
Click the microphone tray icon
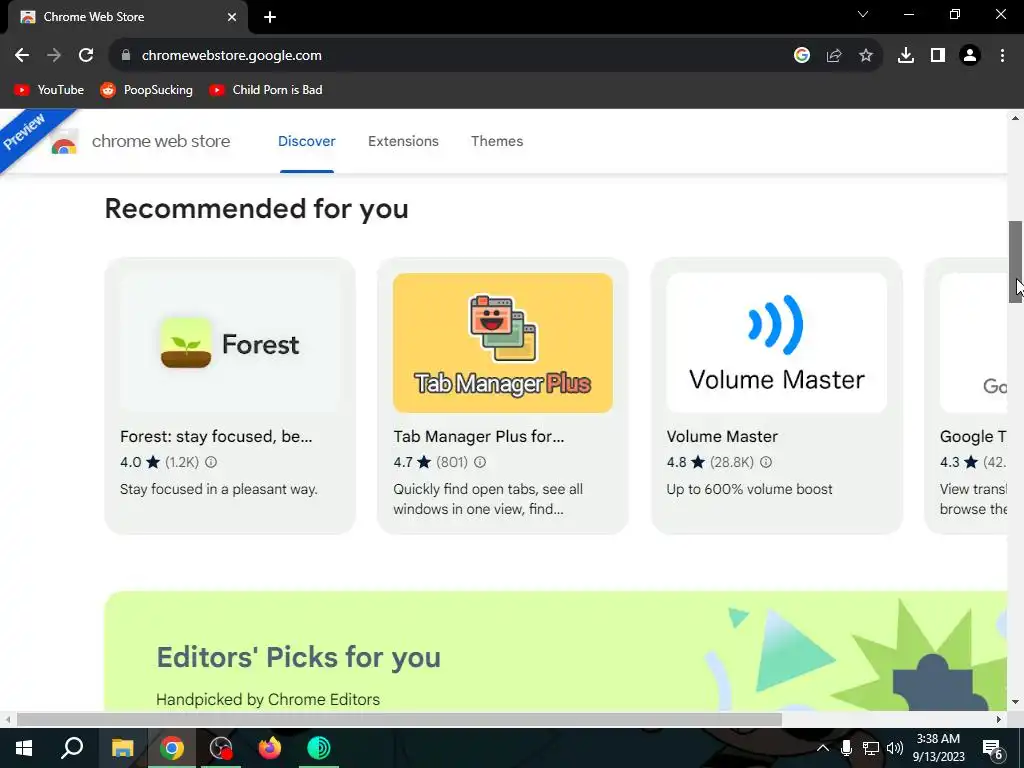[x=846, y=748]
